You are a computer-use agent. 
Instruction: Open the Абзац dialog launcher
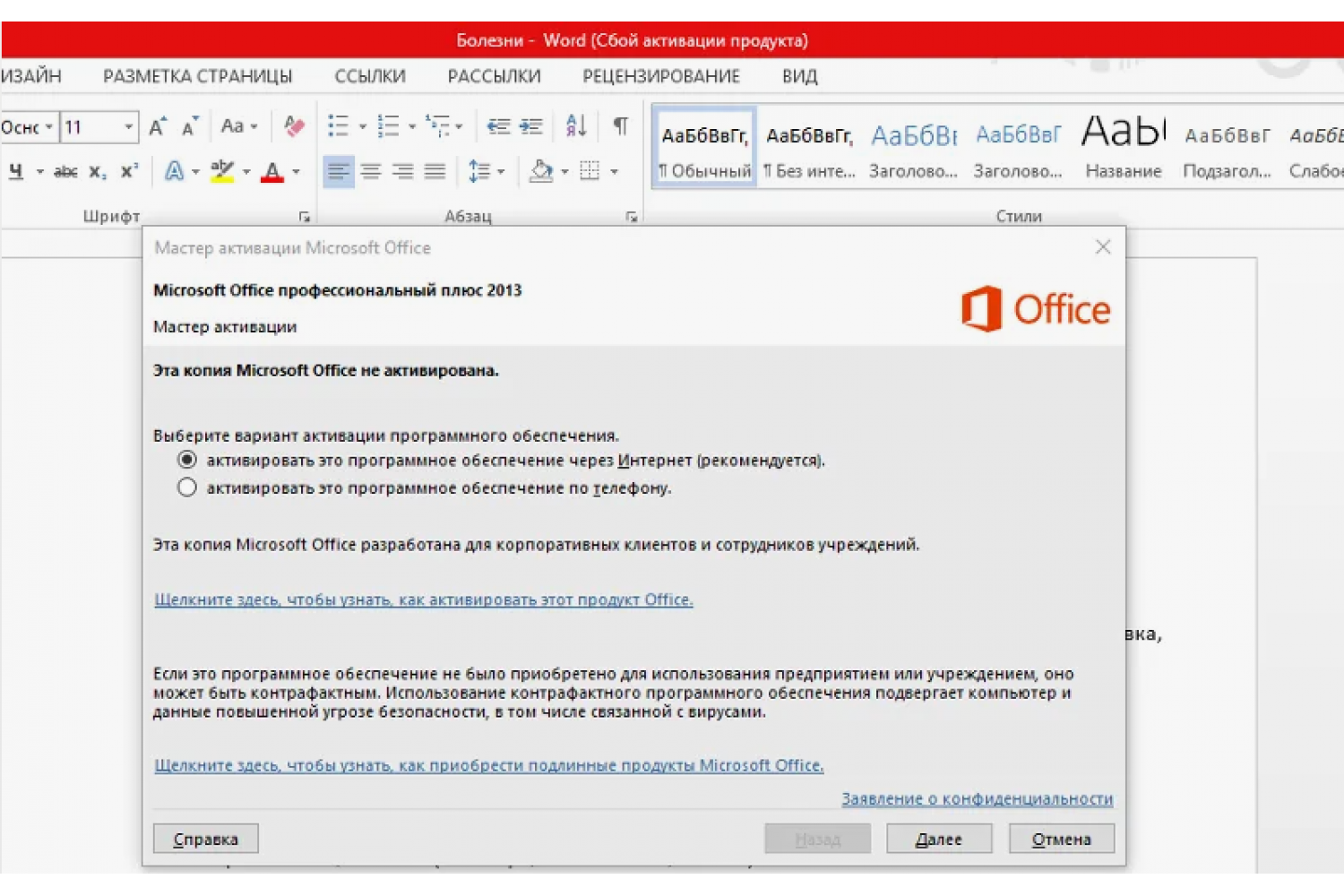[x=632, y=217]
